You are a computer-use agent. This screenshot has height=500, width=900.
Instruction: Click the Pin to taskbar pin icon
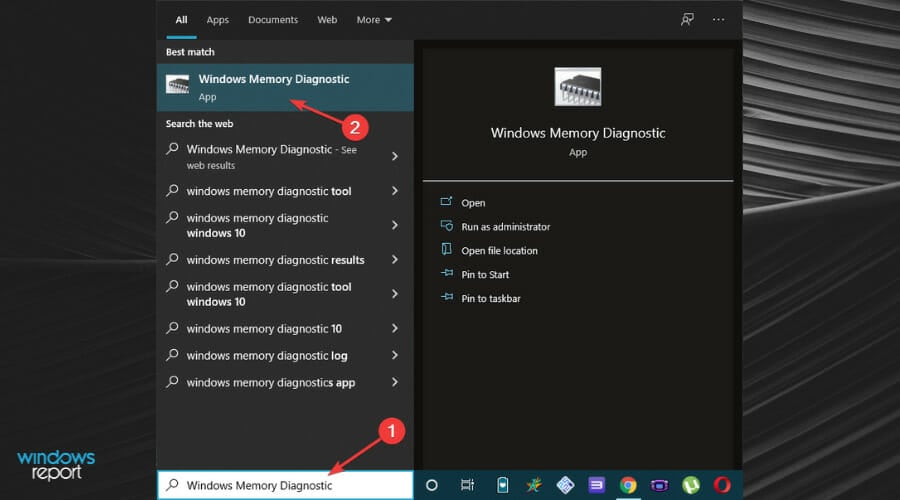tap(447, 297)
